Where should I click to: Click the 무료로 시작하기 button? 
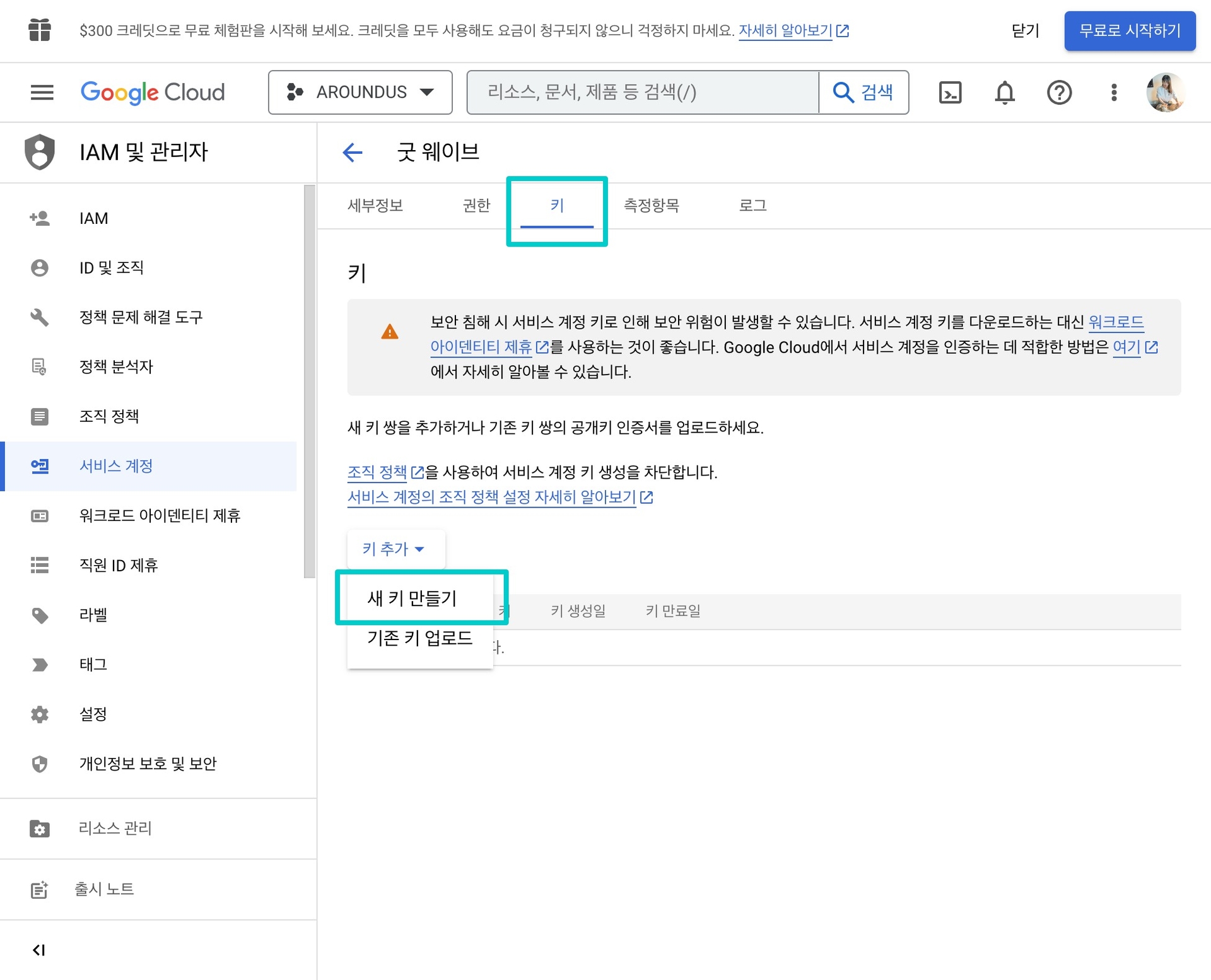coord(1129,30)
